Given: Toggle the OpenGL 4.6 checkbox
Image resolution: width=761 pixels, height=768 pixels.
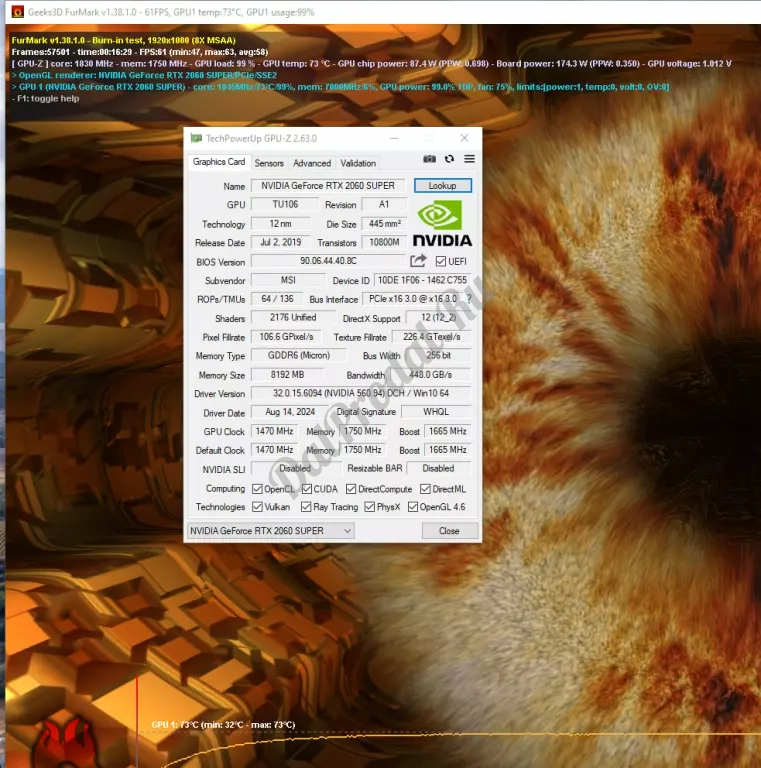Looking at the screenshot, I should pyautogui.click(x=413, y=507).
